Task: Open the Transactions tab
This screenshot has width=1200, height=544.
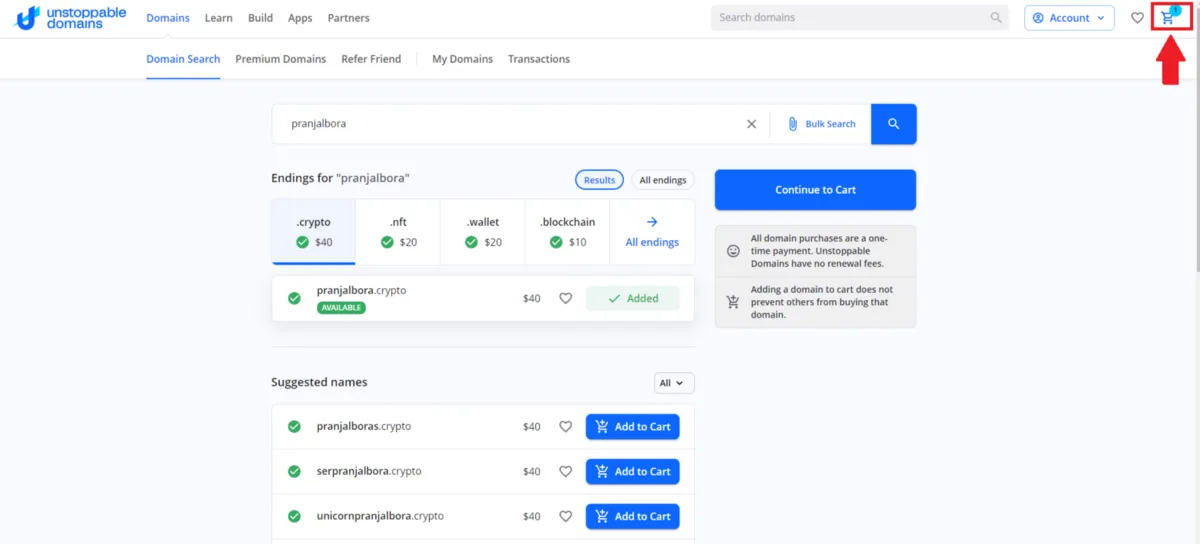Action: pyautogui.click(x=539, y=59)
